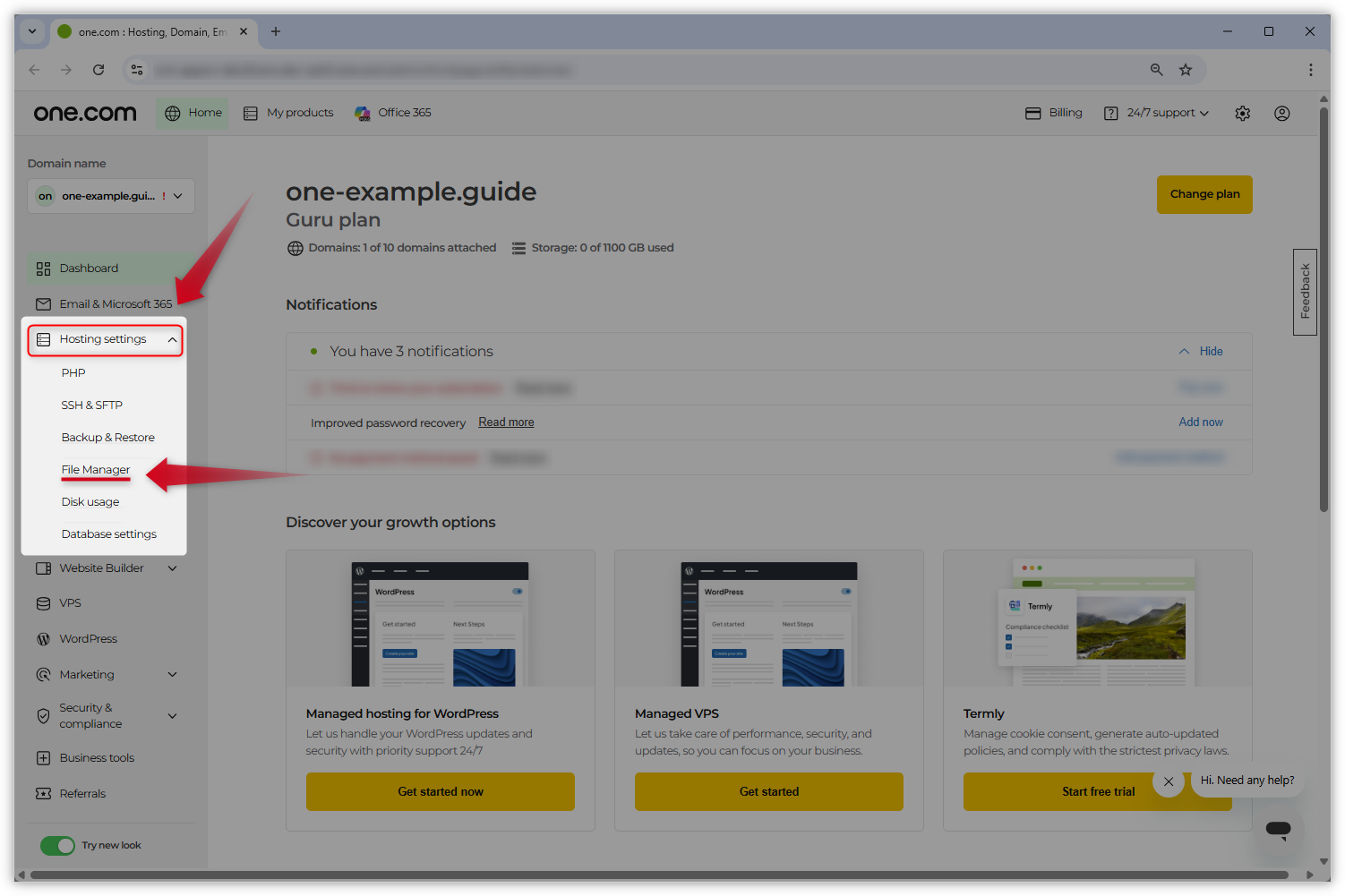Image resolution: width=1345 pixels, height=896 pixels.
Task: Click the Business tools icon
Action: (43, 757)
